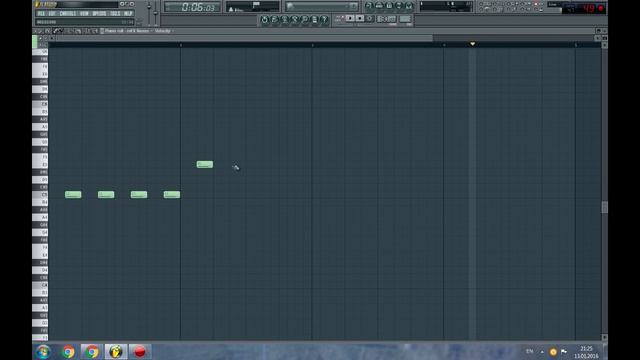Click the vertical scrollbar thumb
The image size is (640, 360).
tap(604, 207)
